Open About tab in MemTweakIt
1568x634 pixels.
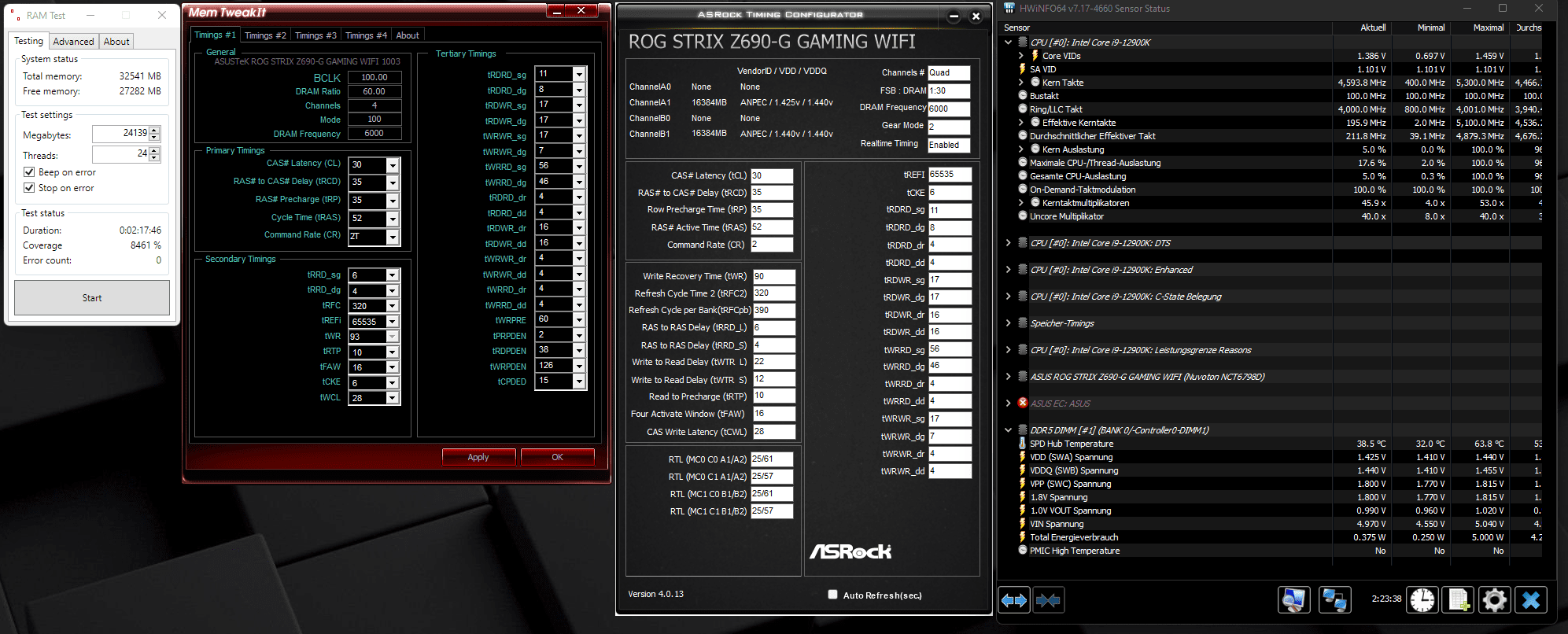coord(408,35)
